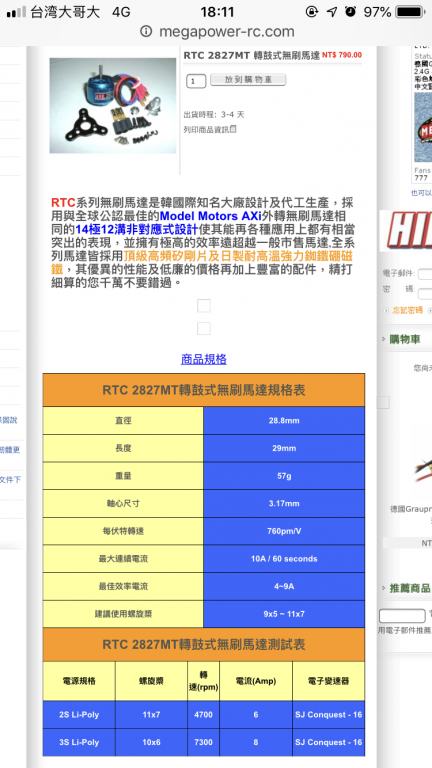Click the print page icon after 列印商品資訊
Viewport: 432px width, 768px height.
click(233, 129)
